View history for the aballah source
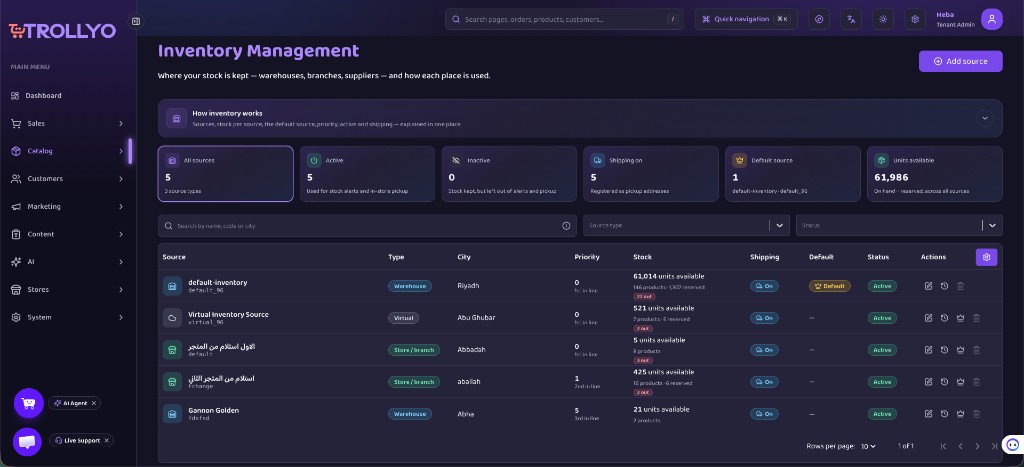 pos(944,382)
